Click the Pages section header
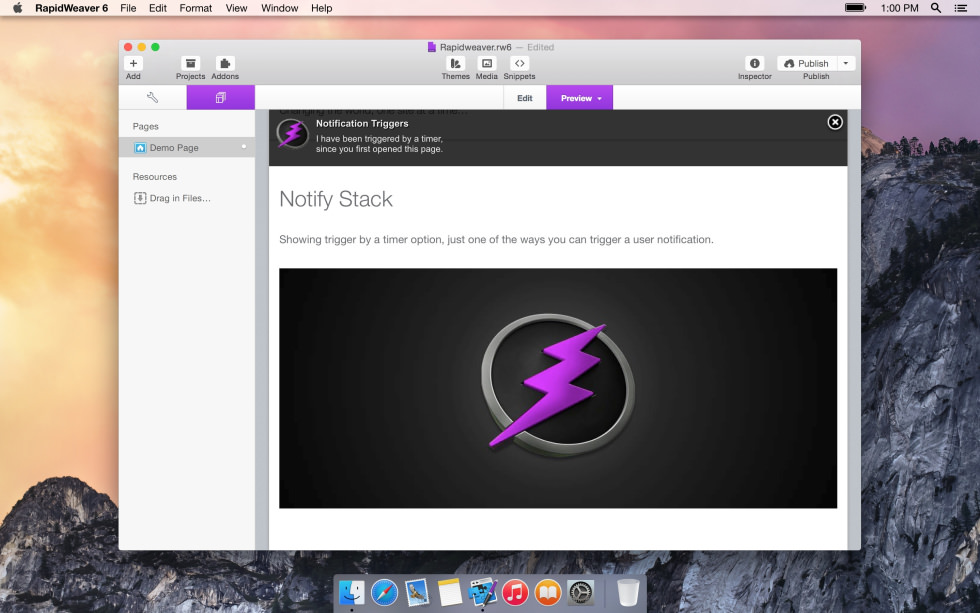The width and height of the screenshot is (980, 613). [x=146, y=126]
